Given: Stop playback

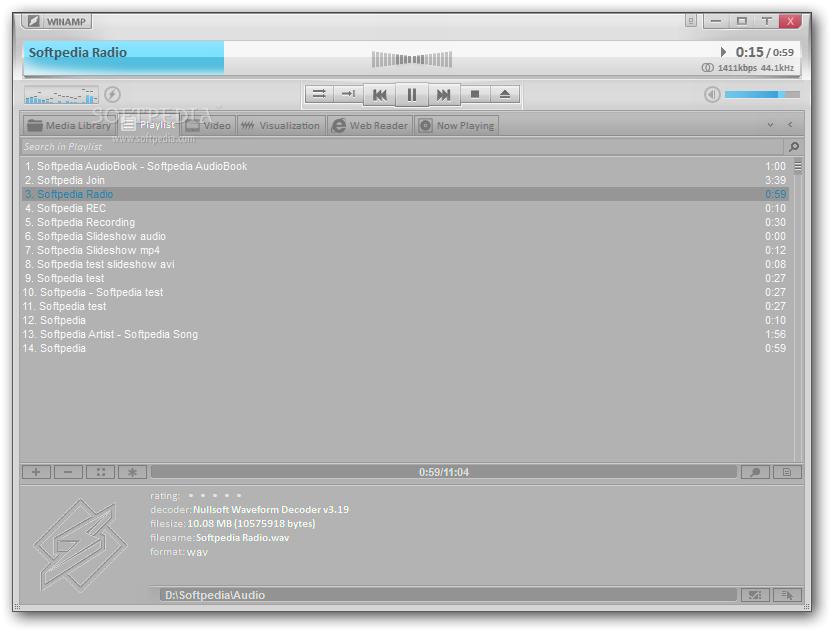Looking at the screenshot, I should pos(475,94).
